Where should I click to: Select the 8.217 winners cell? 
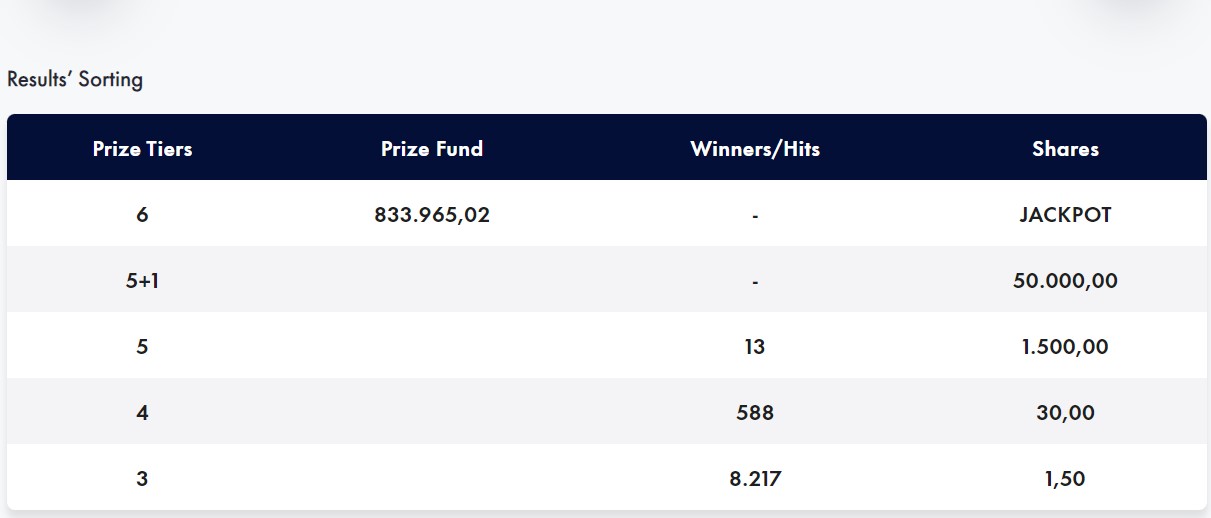coord(755,479)
